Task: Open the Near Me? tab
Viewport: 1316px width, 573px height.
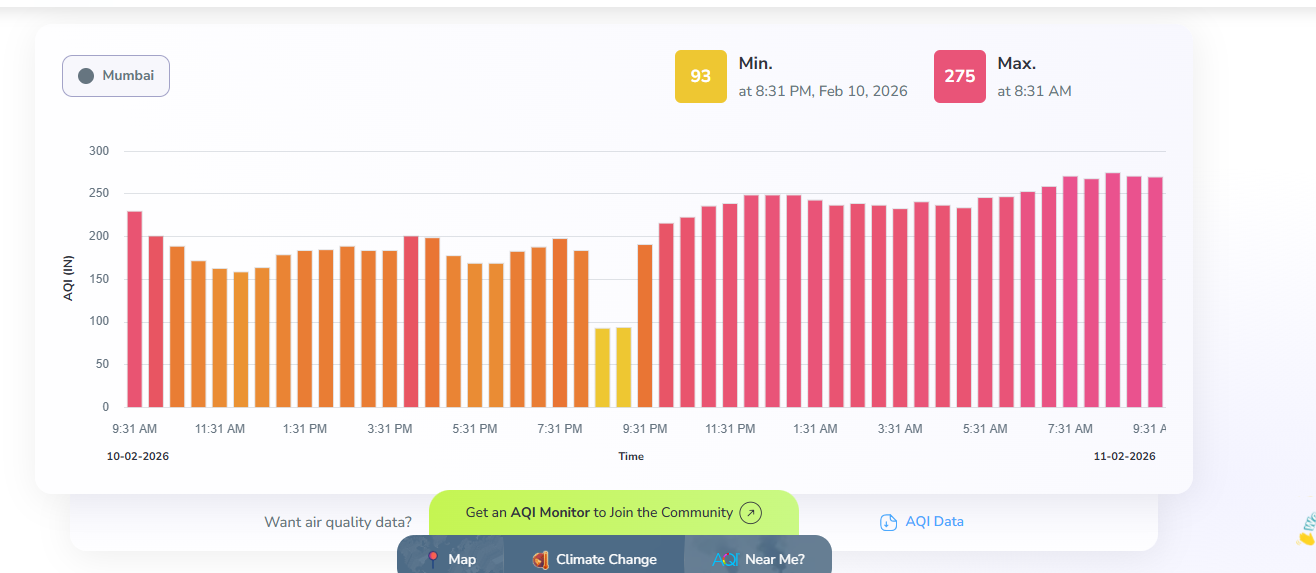Action: pos(758,559)
